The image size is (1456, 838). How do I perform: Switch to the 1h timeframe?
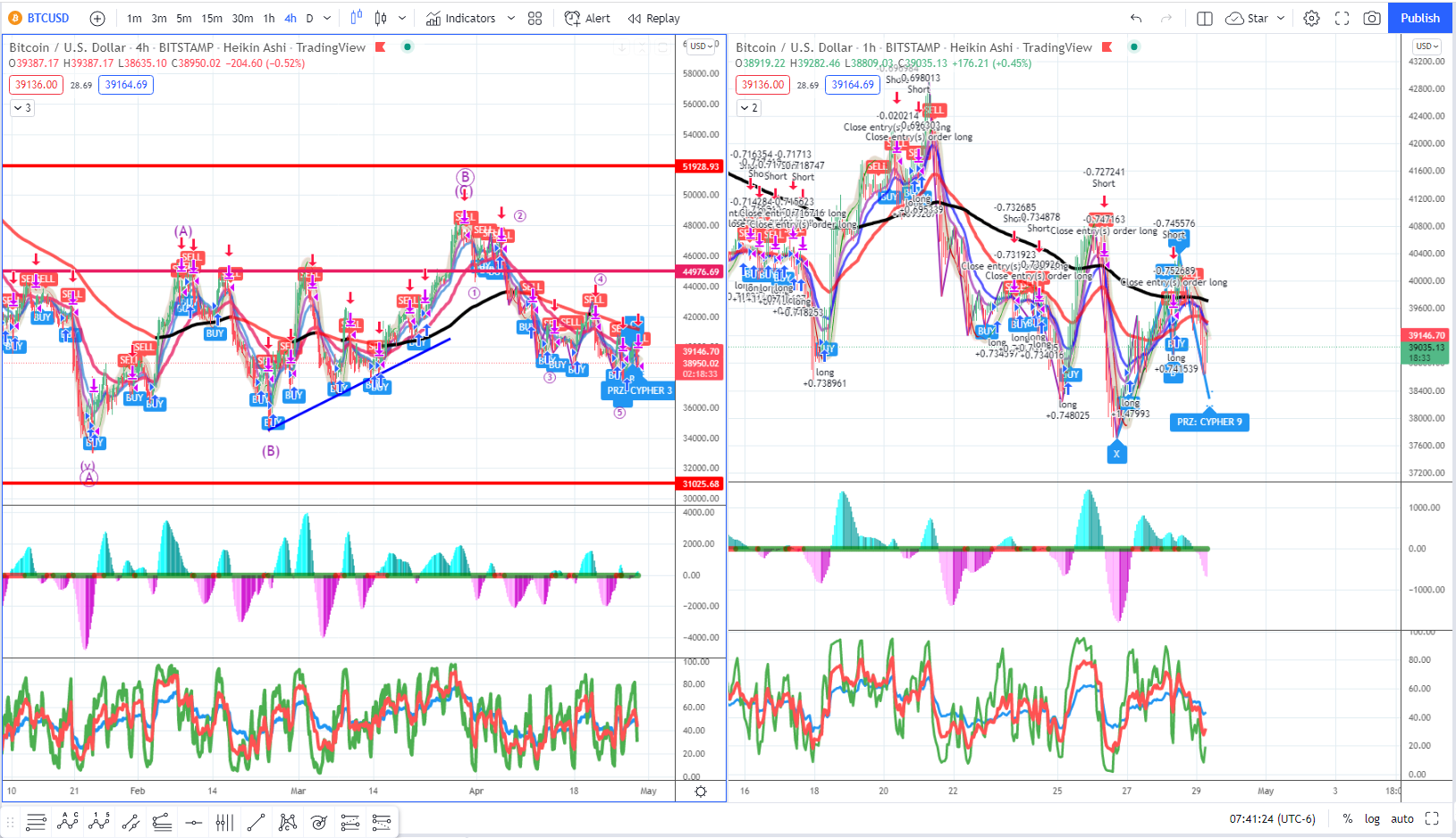click(269, 18)
